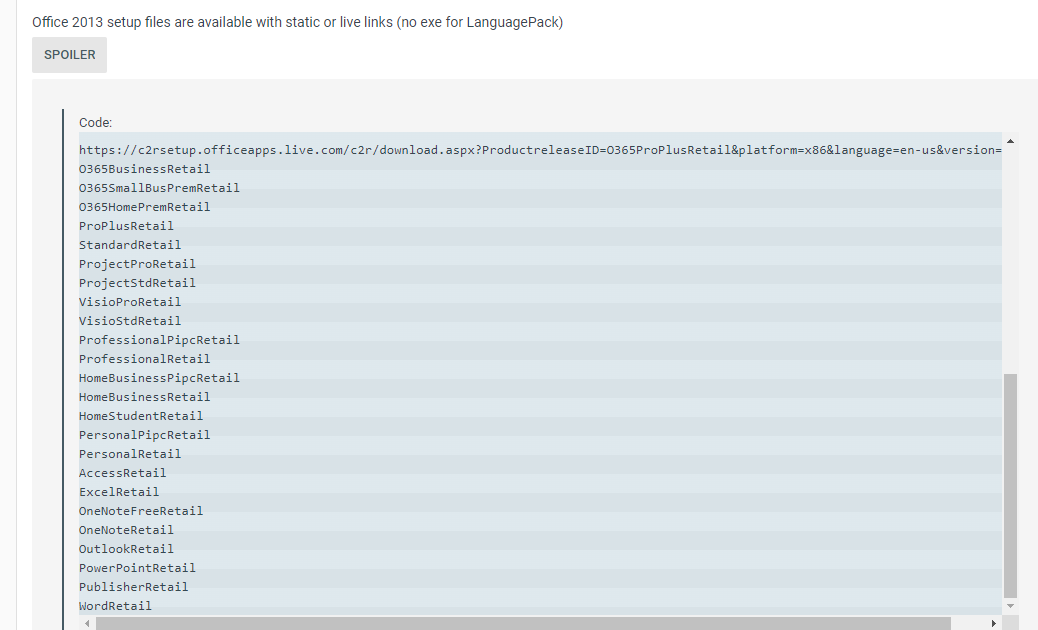
Task: Place cursor on the OutlookRetail line
Action: (x=126, y=549)
